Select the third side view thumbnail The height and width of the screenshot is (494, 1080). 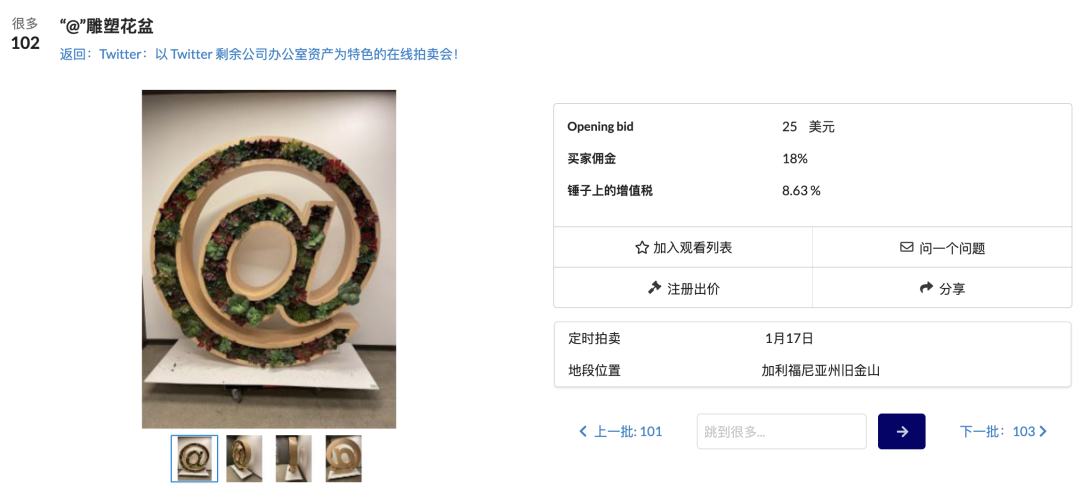tap(294, 458)
